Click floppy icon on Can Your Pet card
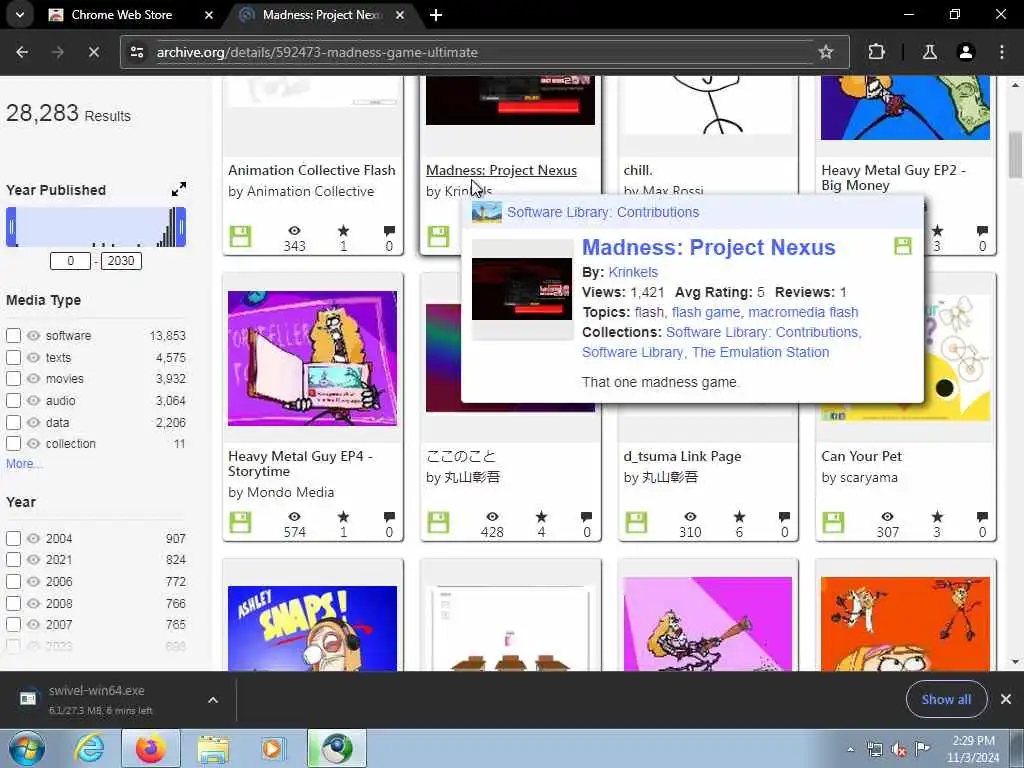 click(833, 522)
